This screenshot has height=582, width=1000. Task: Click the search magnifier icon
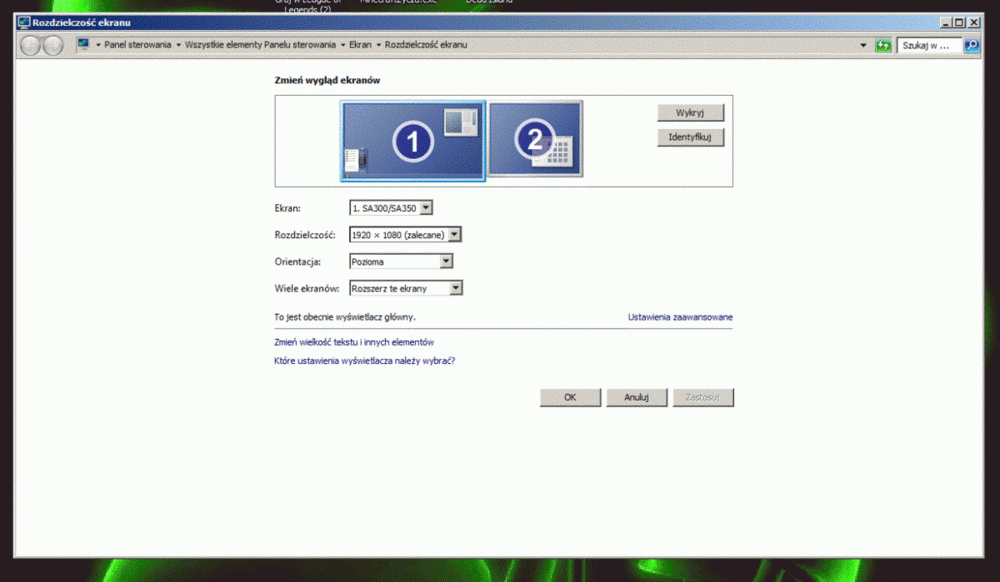point(971,45)
